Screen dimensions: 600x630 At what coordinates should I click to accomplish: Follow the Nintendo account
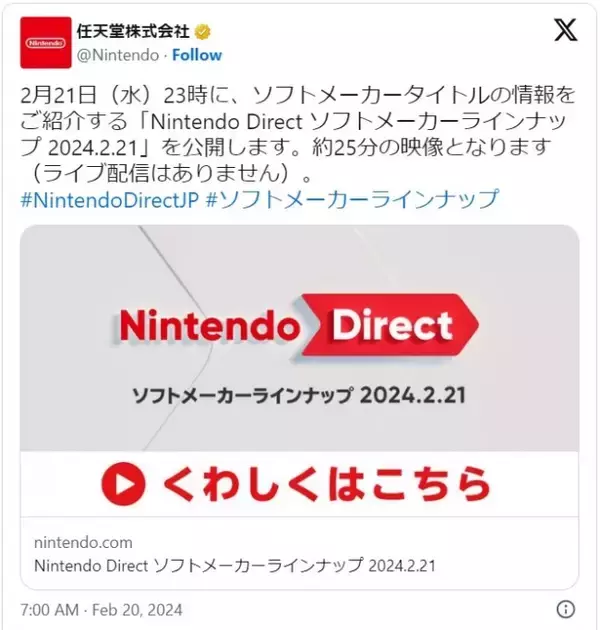pyautogui.click(x=197, y=55)
